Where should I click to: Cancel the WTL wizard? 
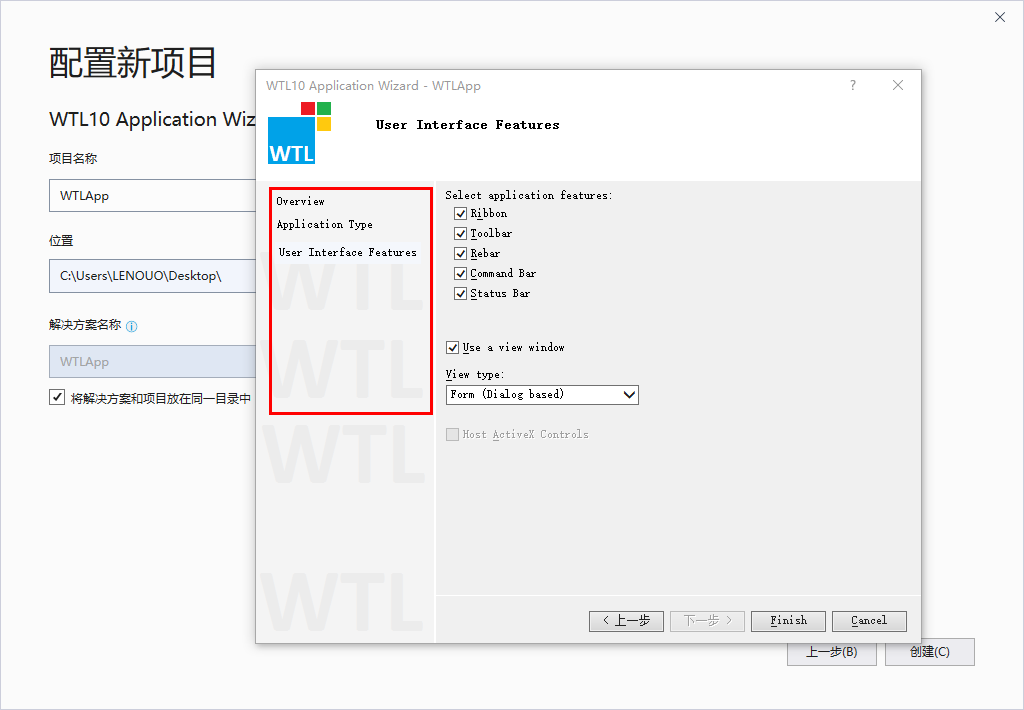[869, 621]
